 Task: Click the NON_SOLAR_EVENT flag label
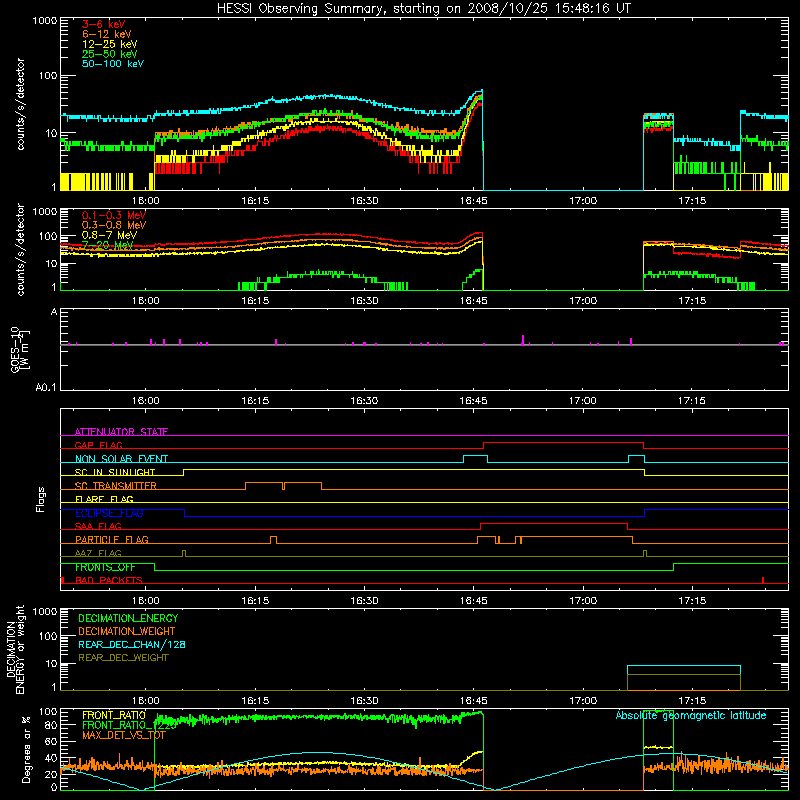point(121,459)
